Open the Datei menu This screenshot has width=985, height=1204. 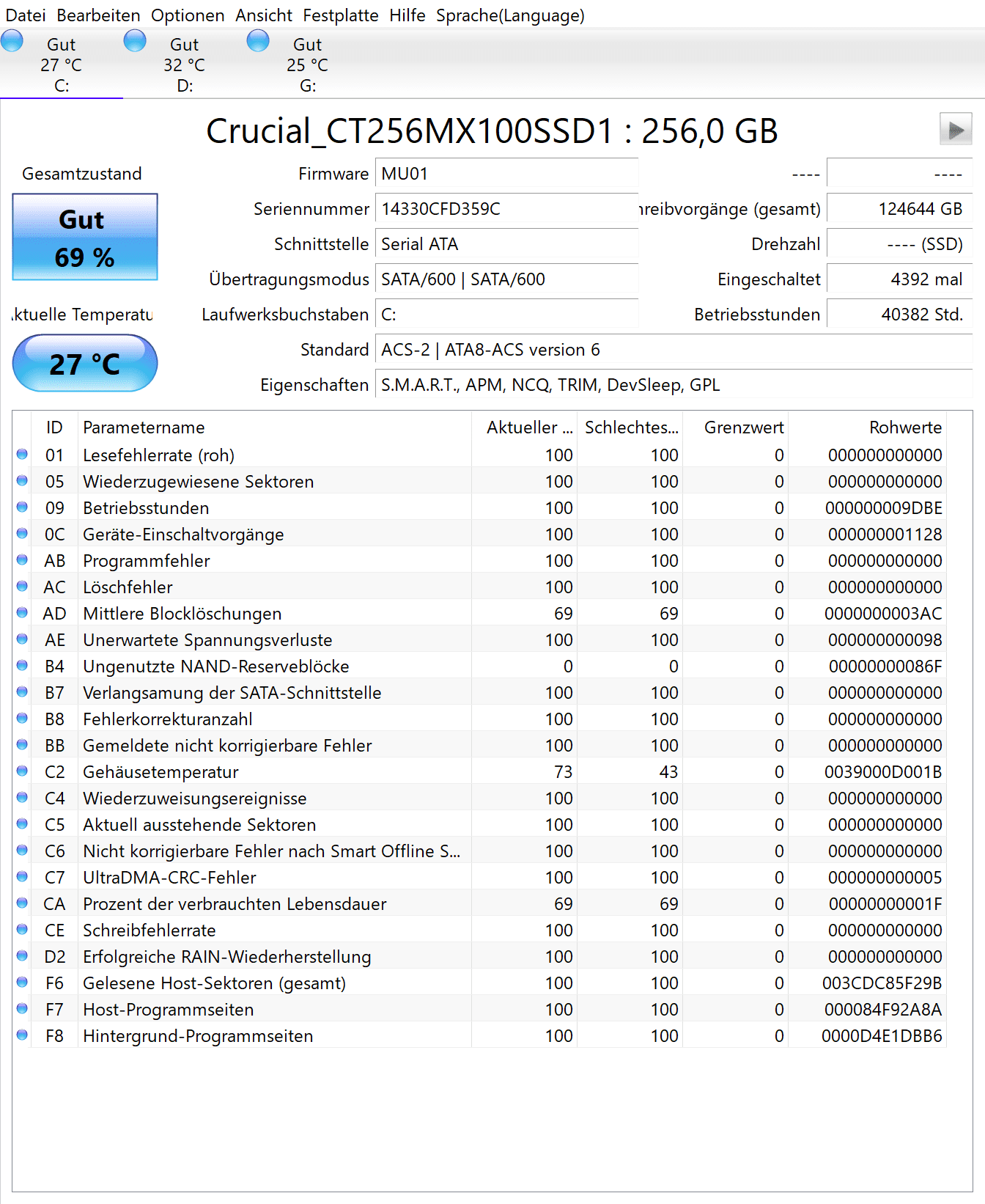pyautogui.click(x=26, y=15)
